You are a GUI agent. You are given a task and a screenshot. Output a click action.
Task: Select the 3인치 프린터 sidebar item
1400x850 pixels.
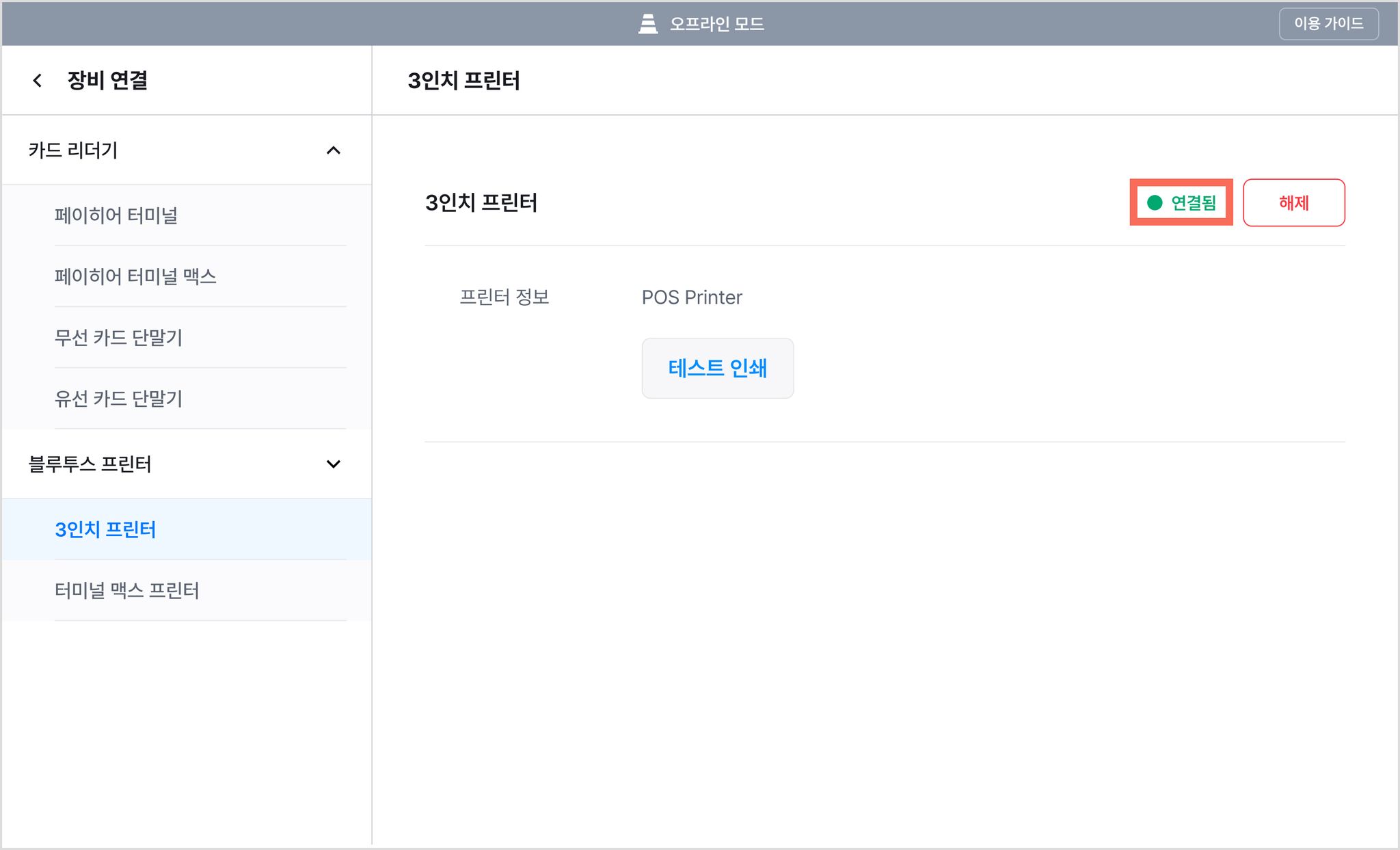coord(187,529)
